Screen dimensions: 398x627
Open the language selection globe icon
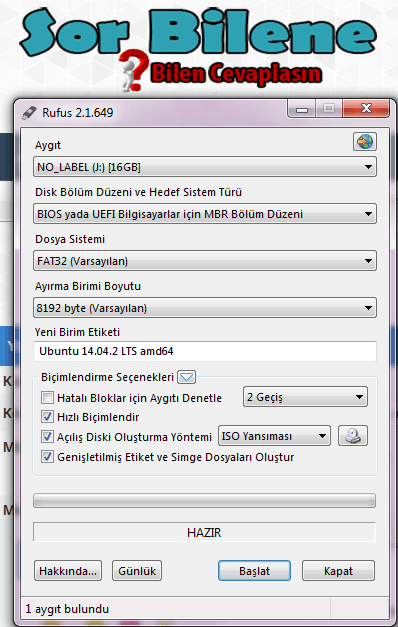click(365, 142)
